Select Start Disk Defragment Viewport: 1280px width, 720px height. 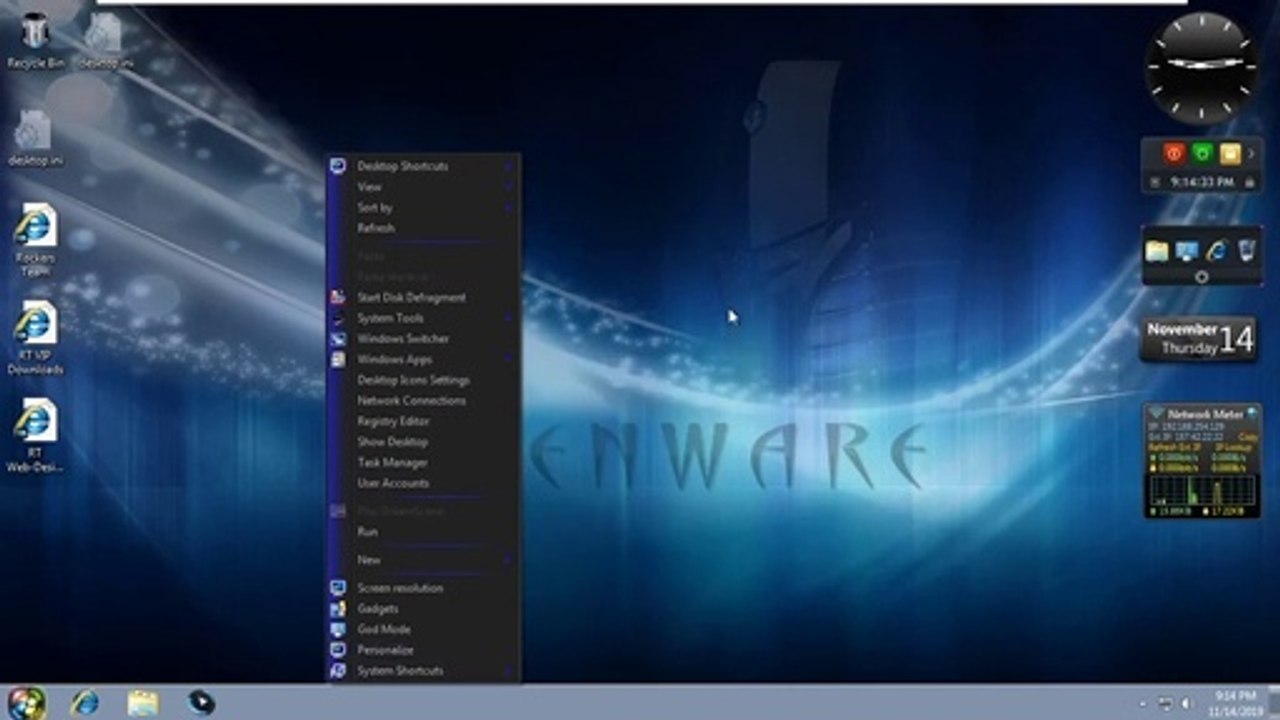pos(423,297)
